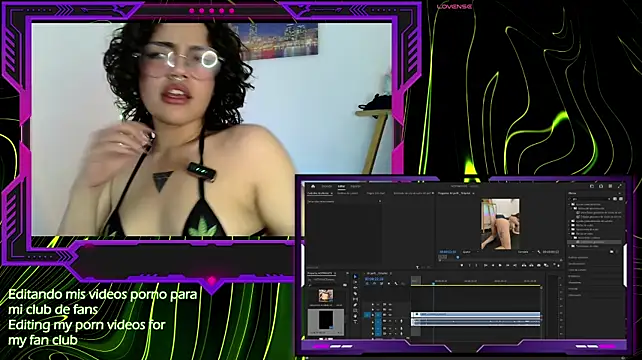This screenshot has height=360, width=642.
Task: Select the Razor tool
Action: [355, 294]
